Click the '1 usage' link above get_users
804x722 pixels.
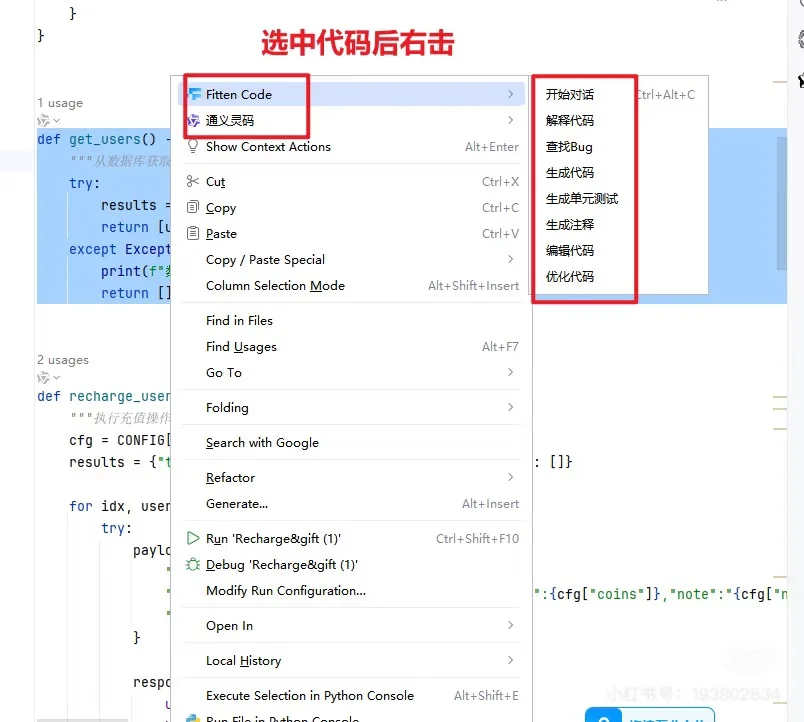[62, 102]
